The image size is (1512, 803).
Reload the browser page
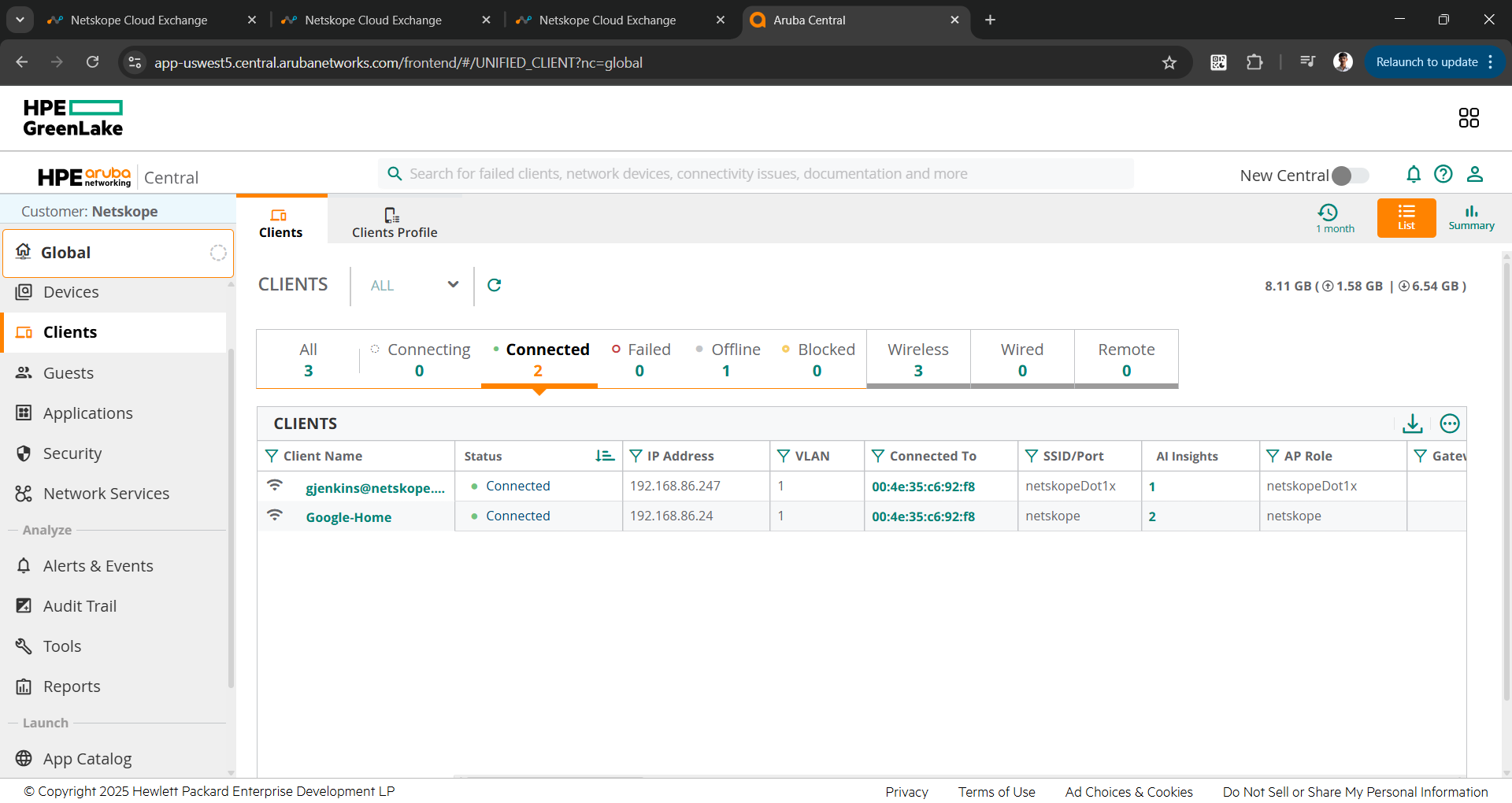(x=93, y=62)
